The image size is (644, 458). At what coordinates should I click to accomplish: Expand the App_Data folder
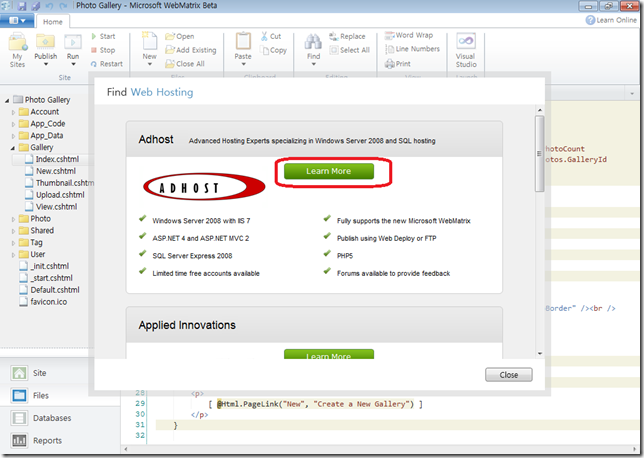pos(13,136)
